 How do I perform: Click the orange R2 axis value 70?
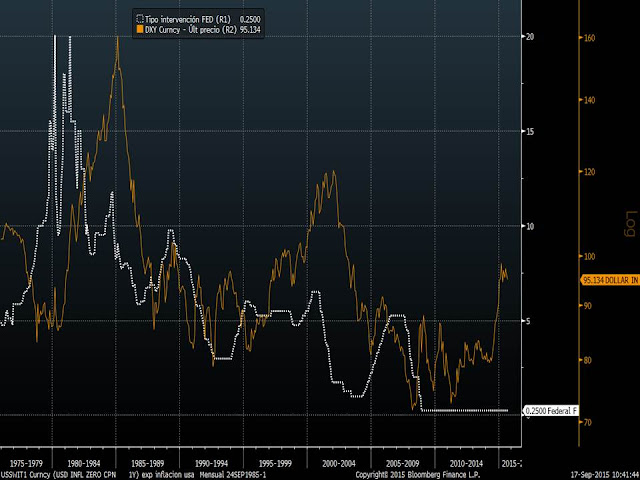click(x=587, y=422)
